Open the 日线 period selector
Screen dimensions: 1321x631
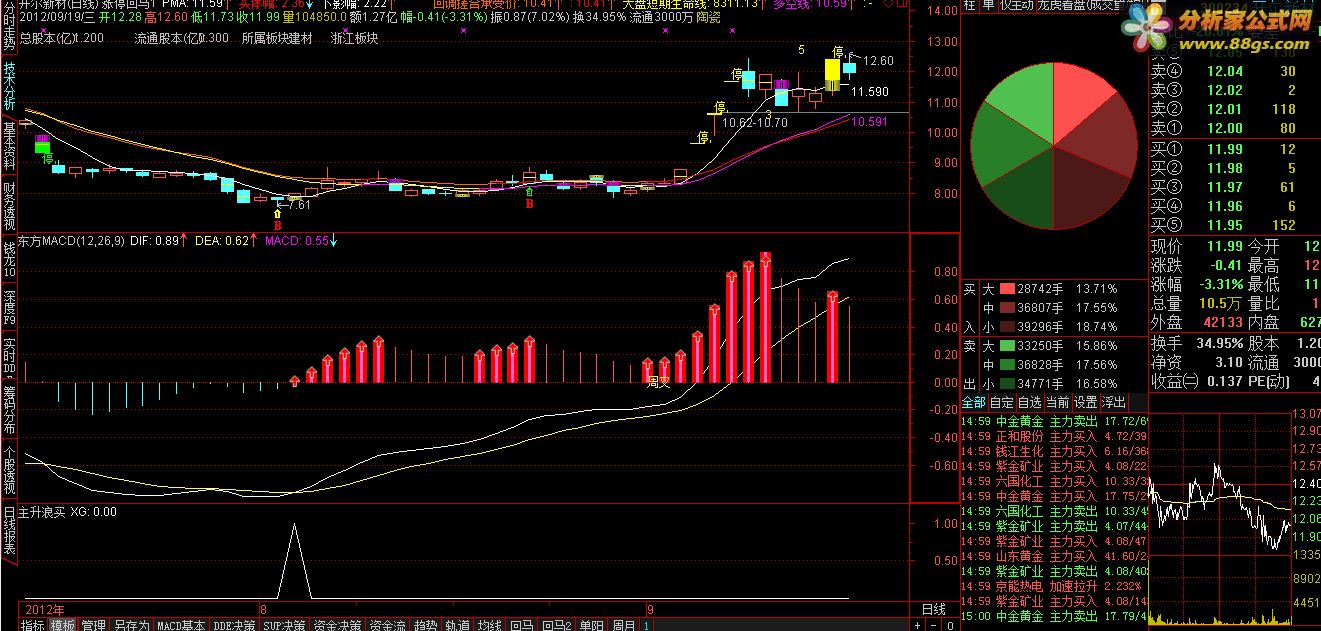tap(933, 609)
